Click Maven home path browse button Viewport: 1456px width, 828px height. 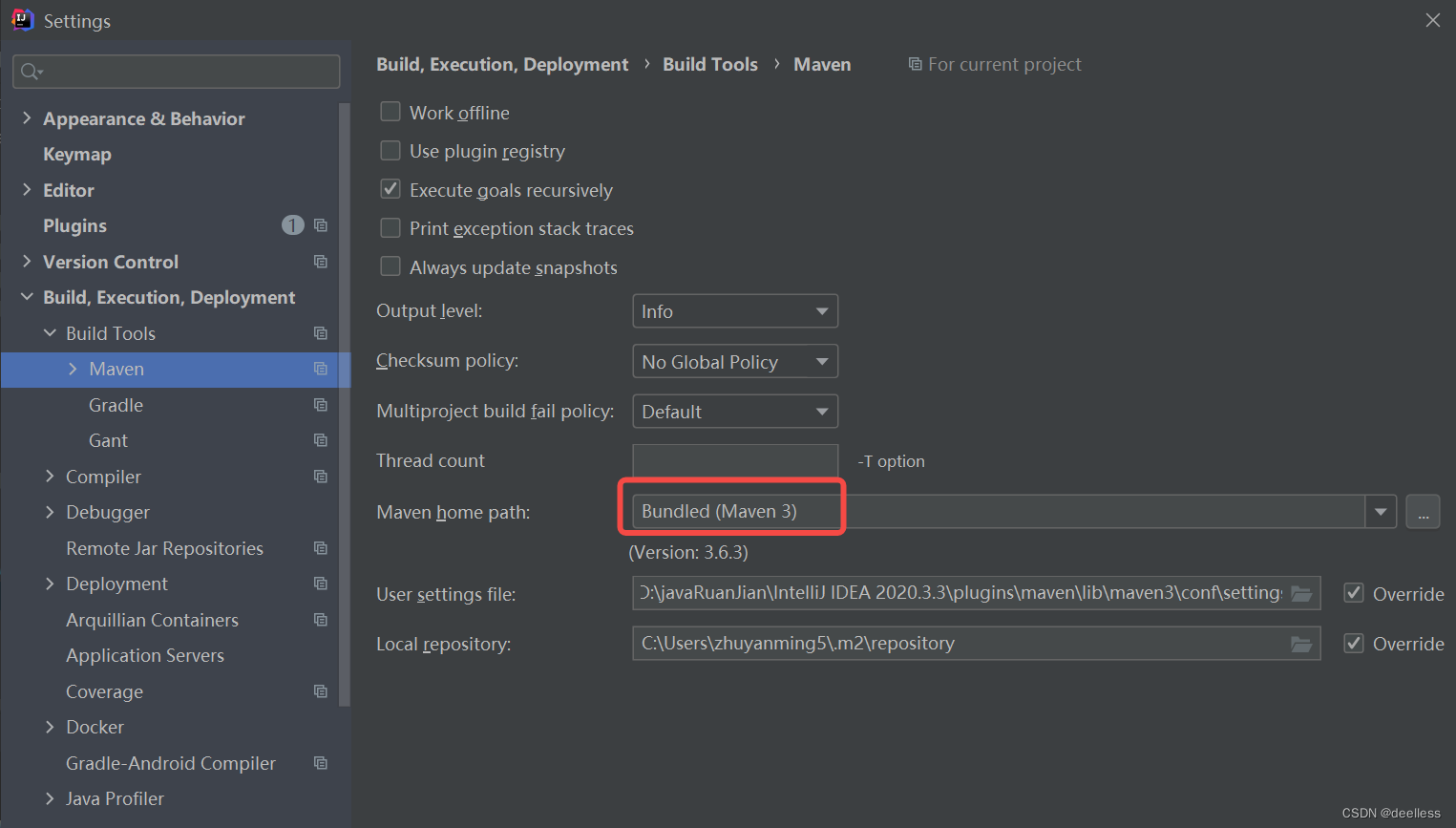(1423, 512)
